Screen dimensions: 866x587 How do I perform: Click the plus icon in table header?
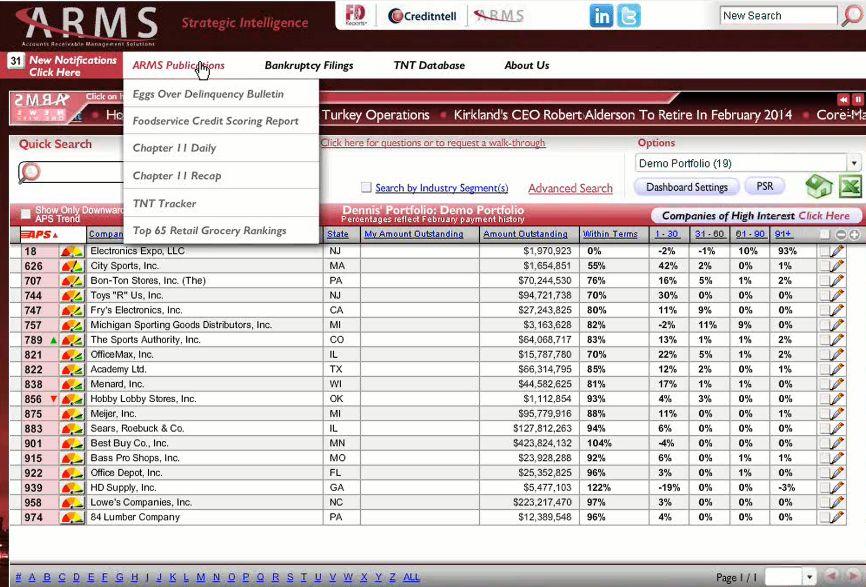tap(854, 235)
